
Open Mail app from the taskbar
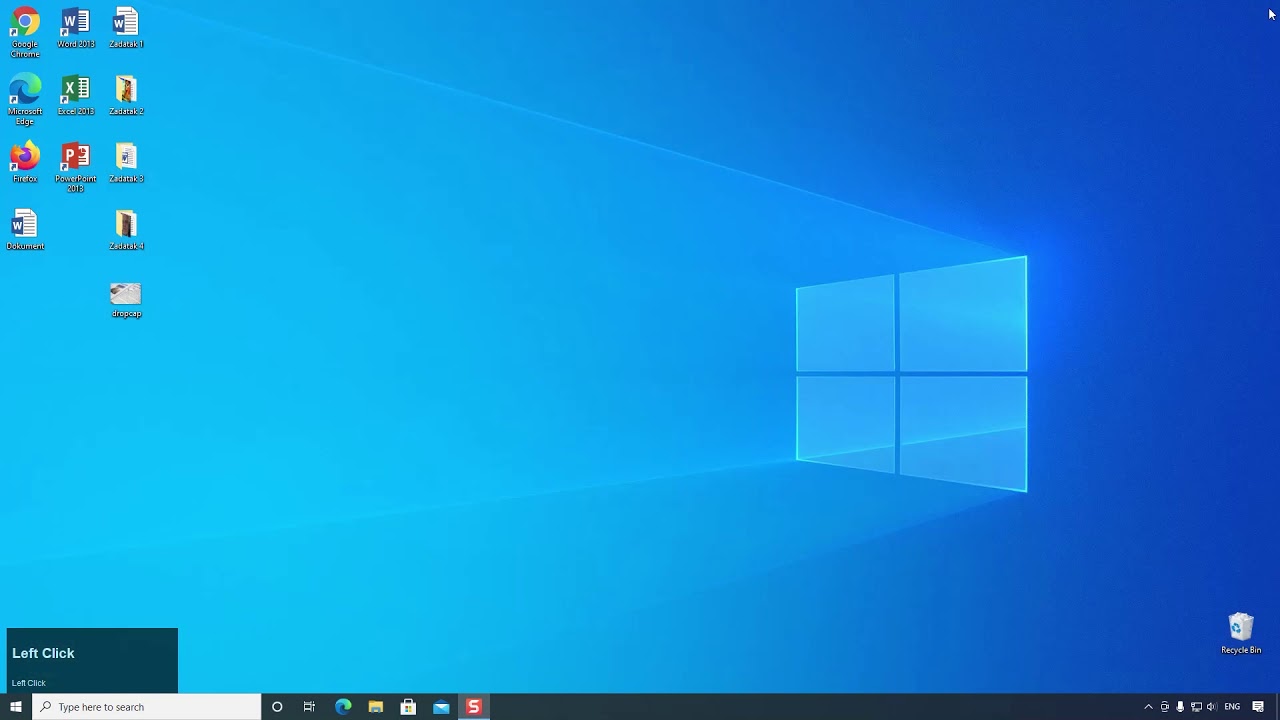point(441,707)
